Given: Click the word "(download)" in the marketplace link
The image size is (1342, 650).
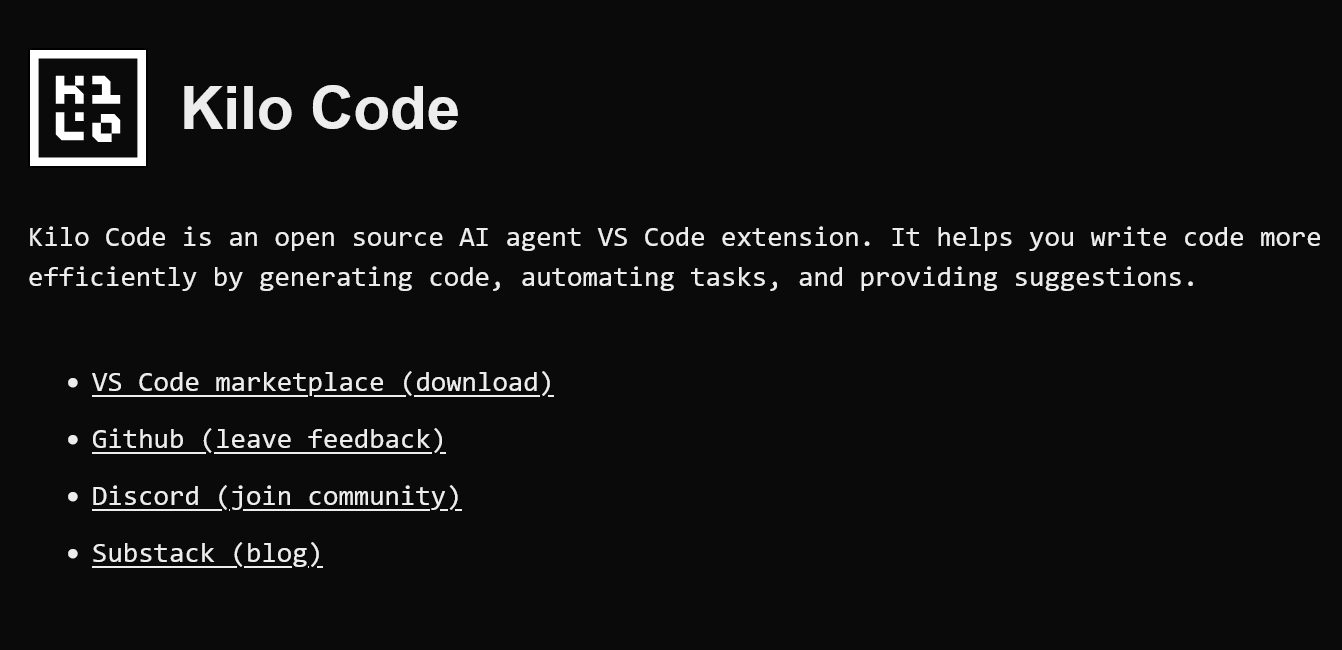Looking at the screenshot, I should tap(477, 382).
